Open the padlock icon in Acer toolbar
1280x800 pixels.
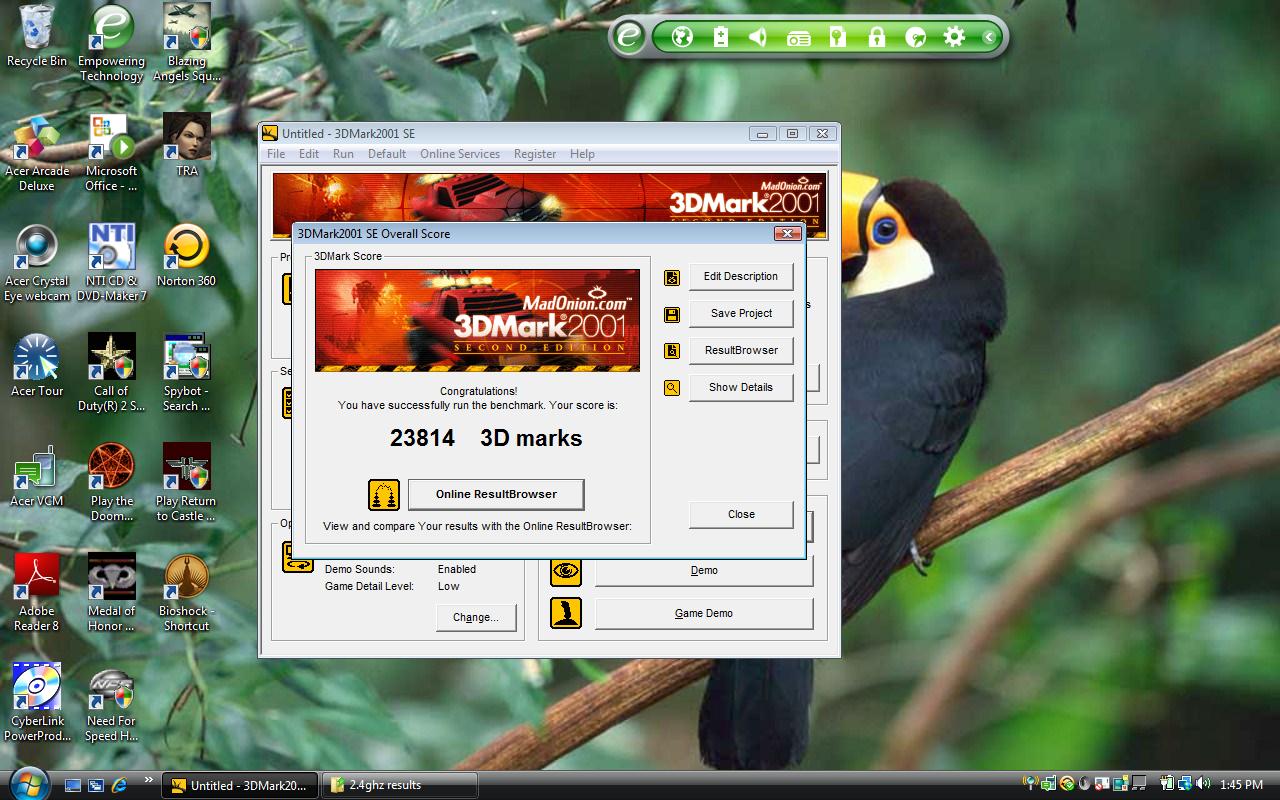click(x=877, y=38)
